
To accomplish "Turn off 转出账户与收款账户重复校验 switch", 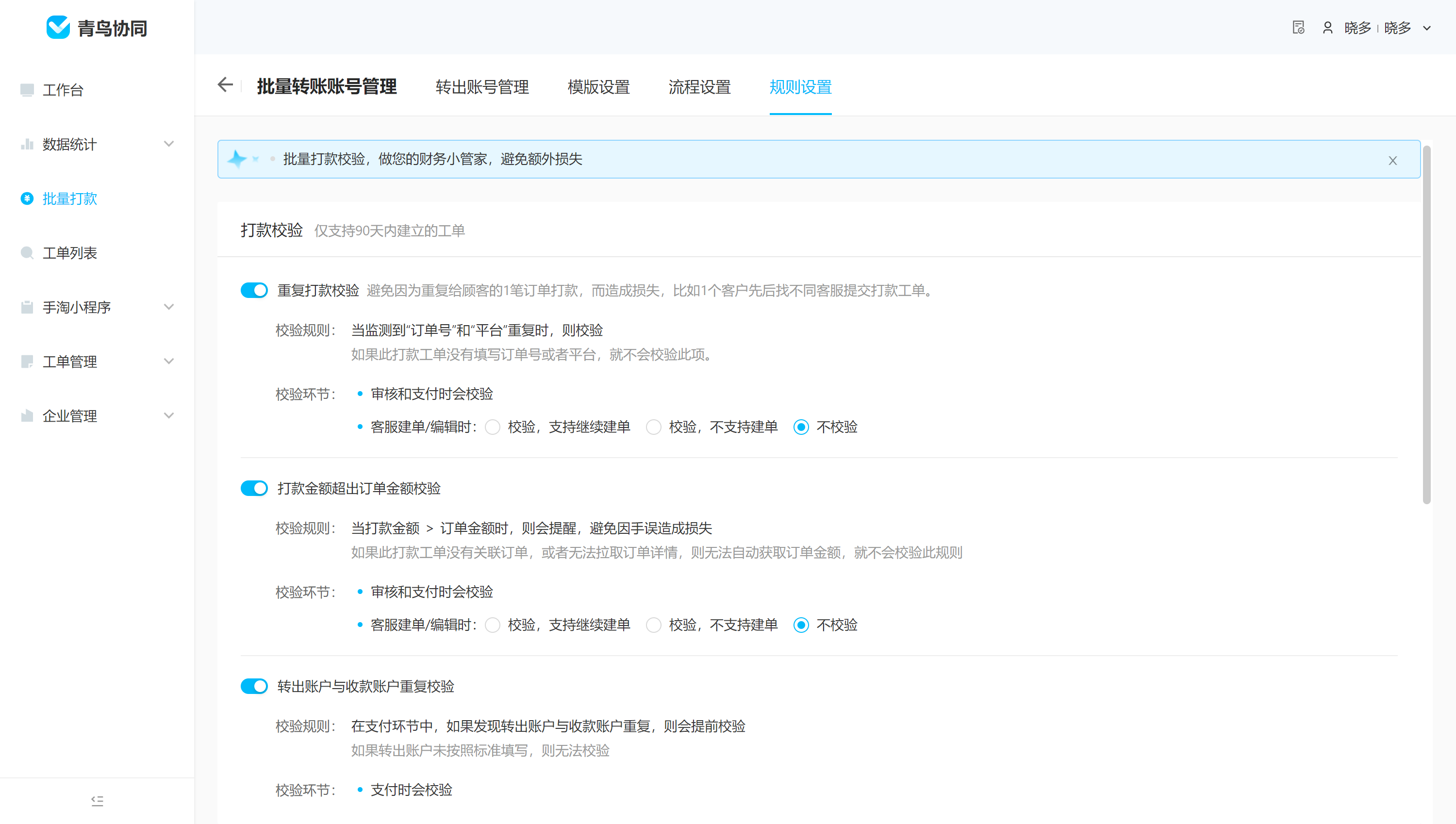I will click(254, 687).
